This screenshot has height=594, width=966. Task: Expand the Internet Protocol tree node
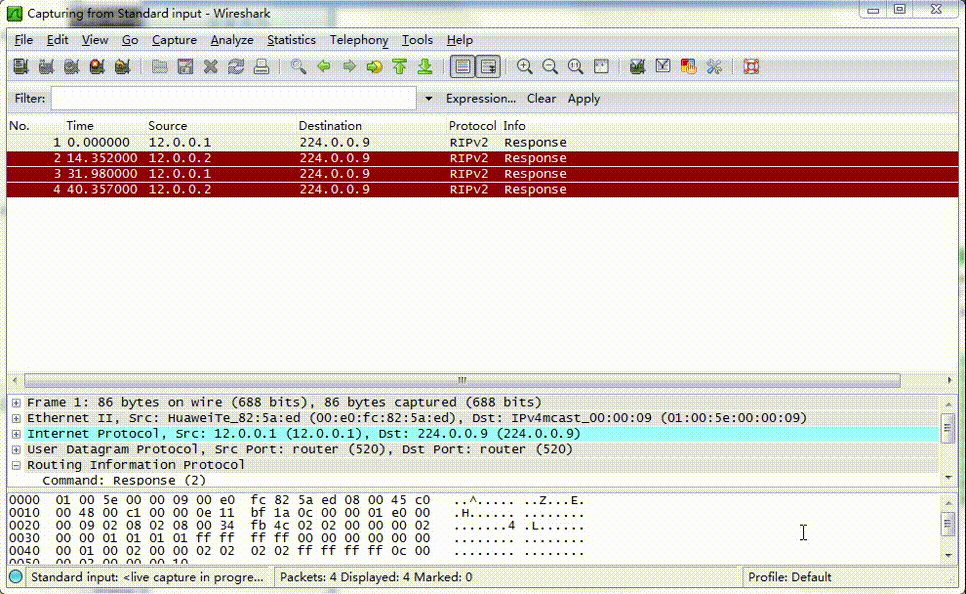click(16, 434)
